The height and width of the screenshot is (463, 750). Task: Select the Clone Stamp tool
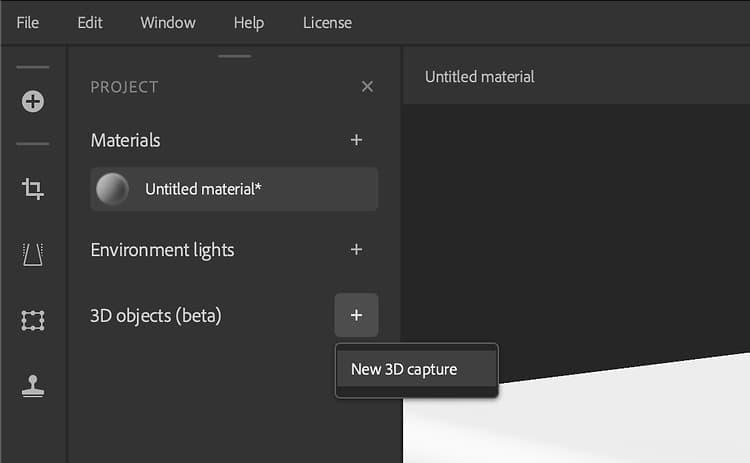33,386
